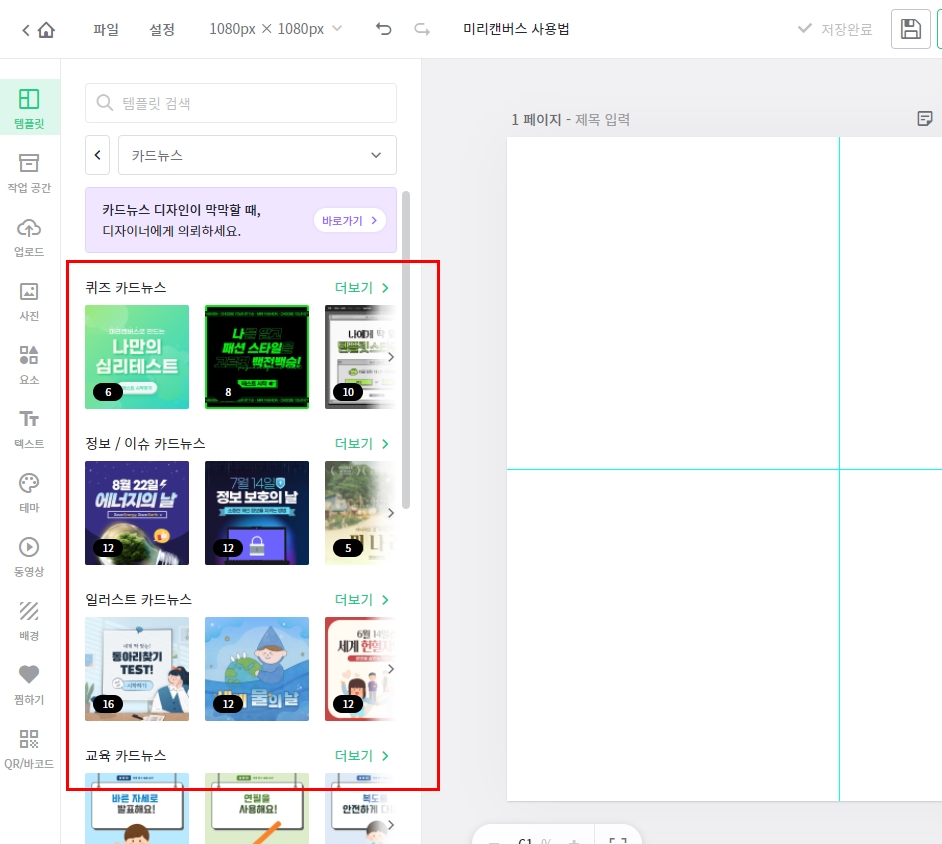The height and width of the screenshot is (844, 942).
Task: Open the 설정 menu
Action: (x=162, y=30)
